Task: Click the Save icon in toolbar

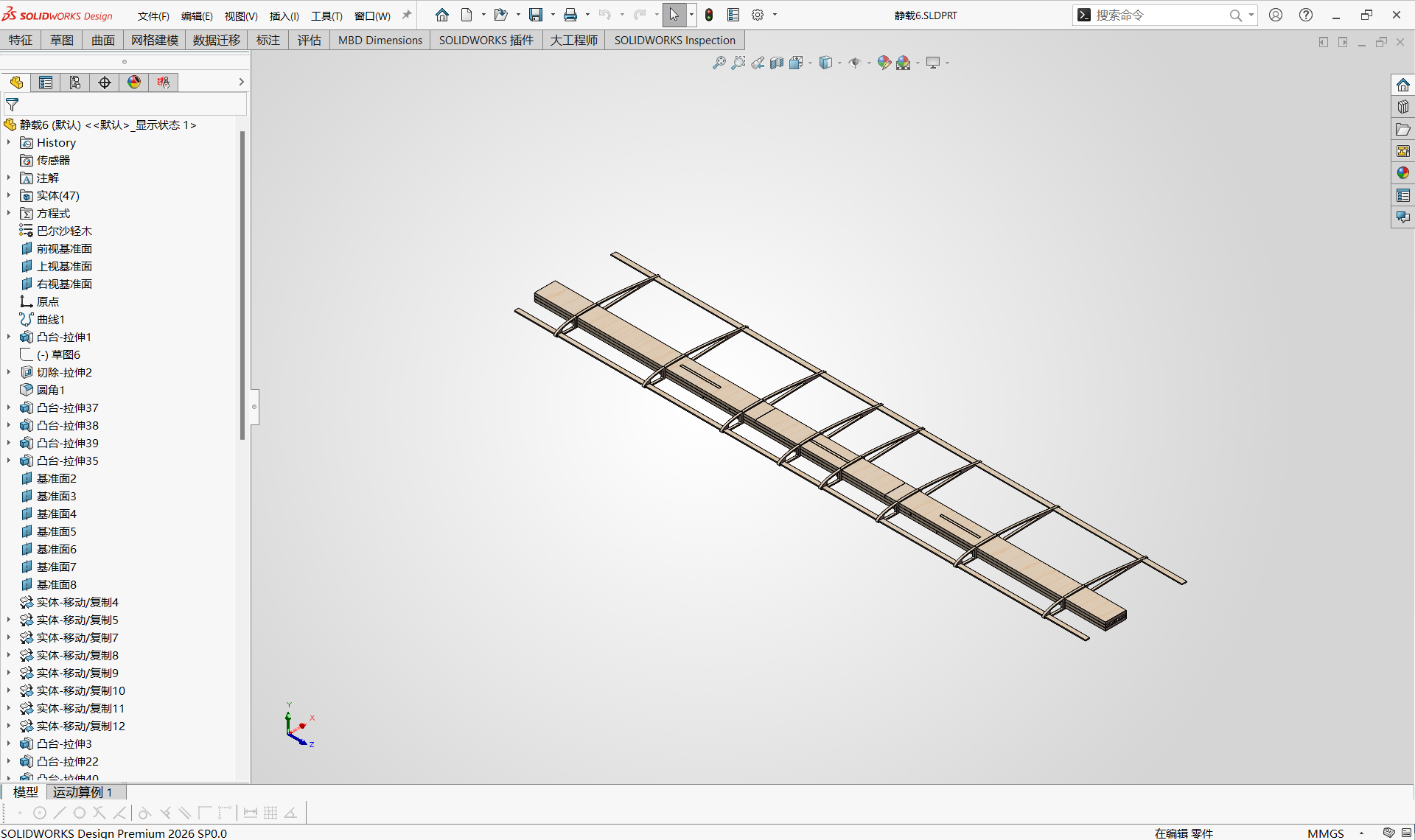Action: pos(536,15)
